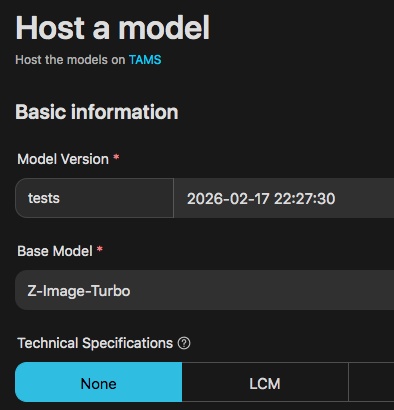
Task: Click the Host a model heading
Action: pyautogui.click(x=113, y=28)
